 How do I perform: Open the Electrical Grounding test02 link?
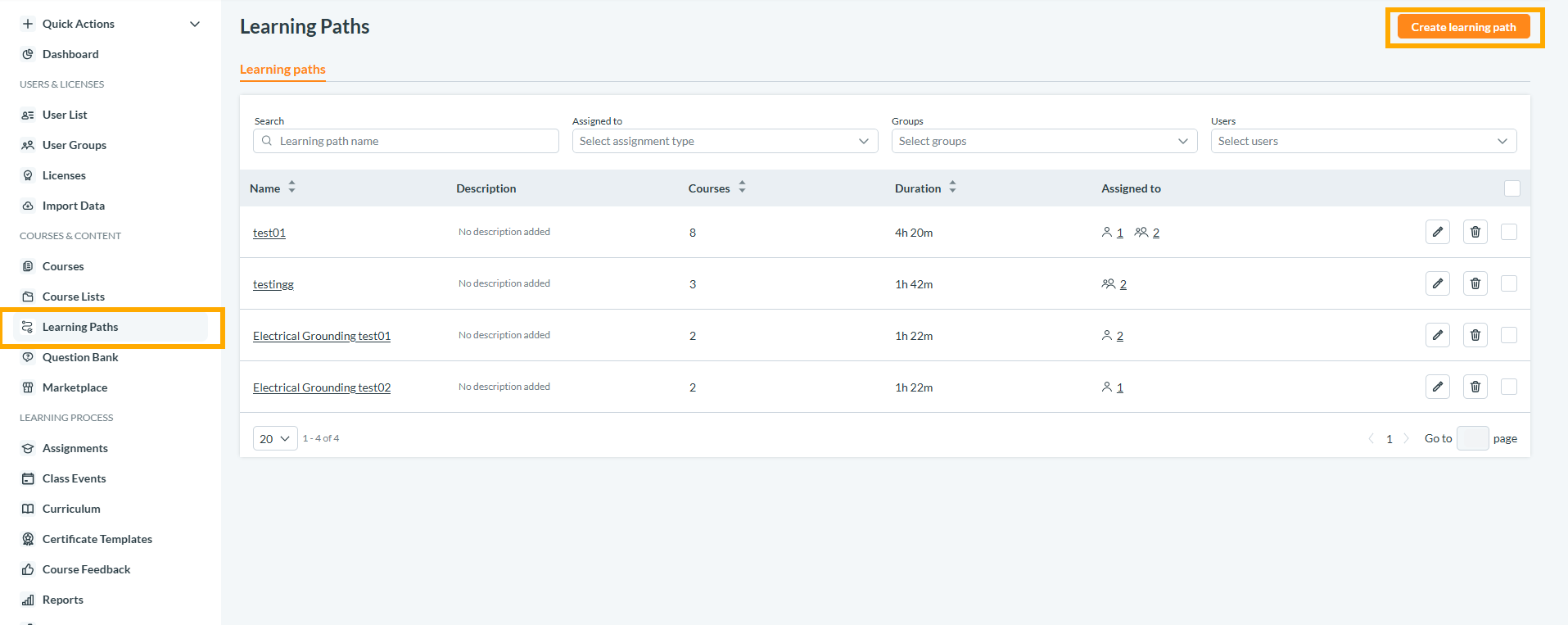(322, 387)
